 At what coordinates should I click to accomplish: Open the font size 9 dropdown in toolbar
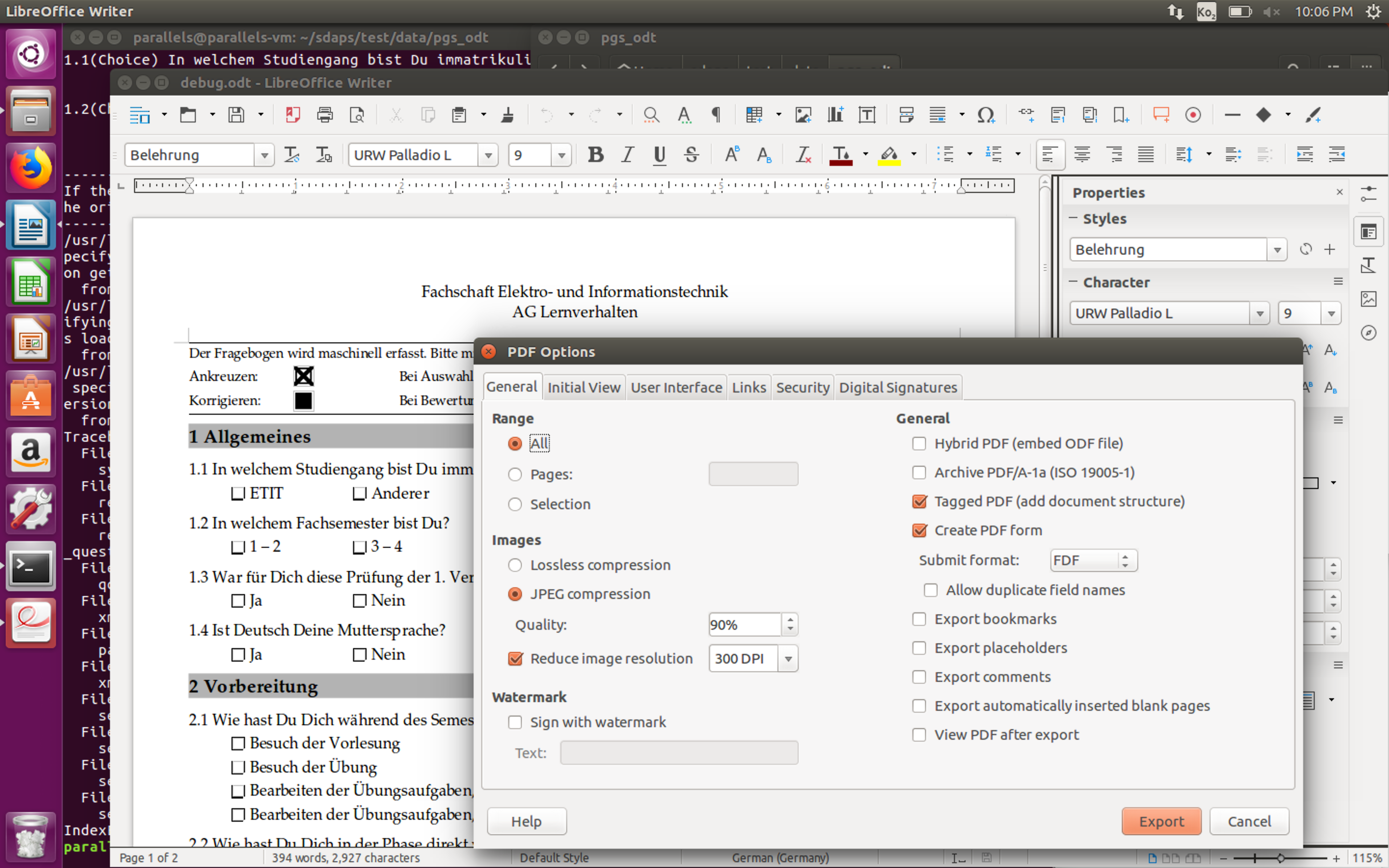(x=561, y=155)
